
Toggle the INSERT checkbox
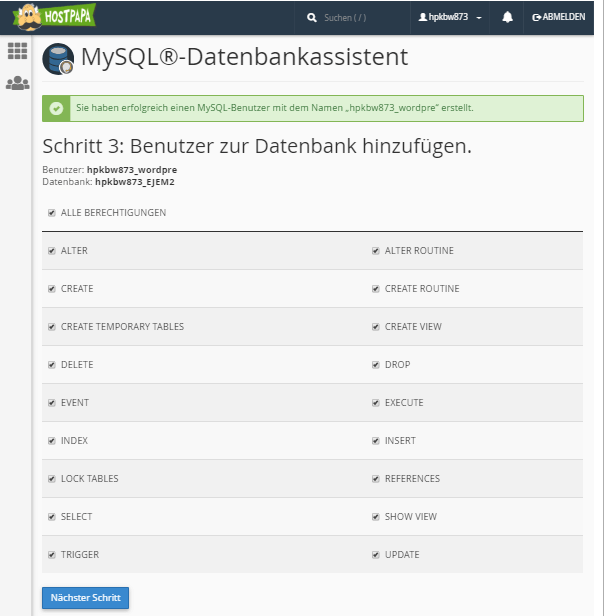click(x=376, y=441)
